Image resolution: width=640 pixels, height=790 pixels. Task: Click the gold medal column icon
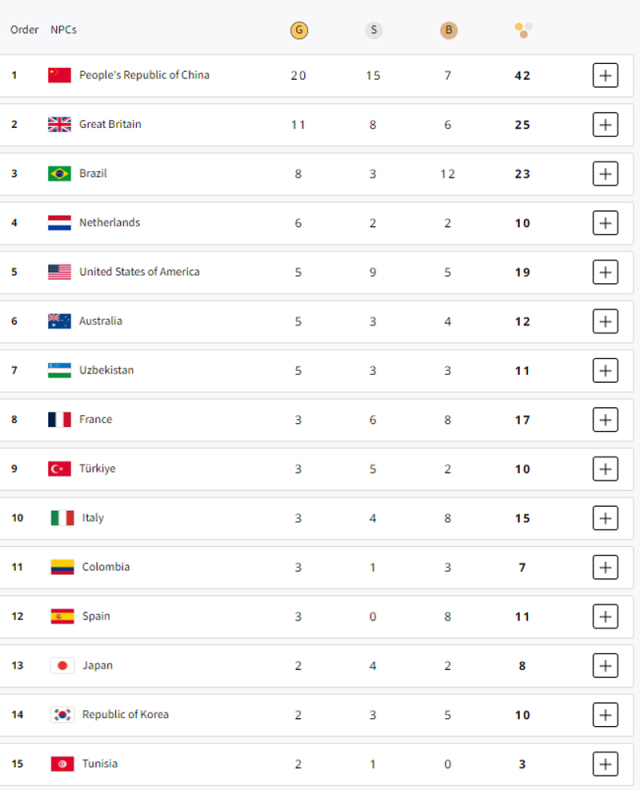coord(299,30)
